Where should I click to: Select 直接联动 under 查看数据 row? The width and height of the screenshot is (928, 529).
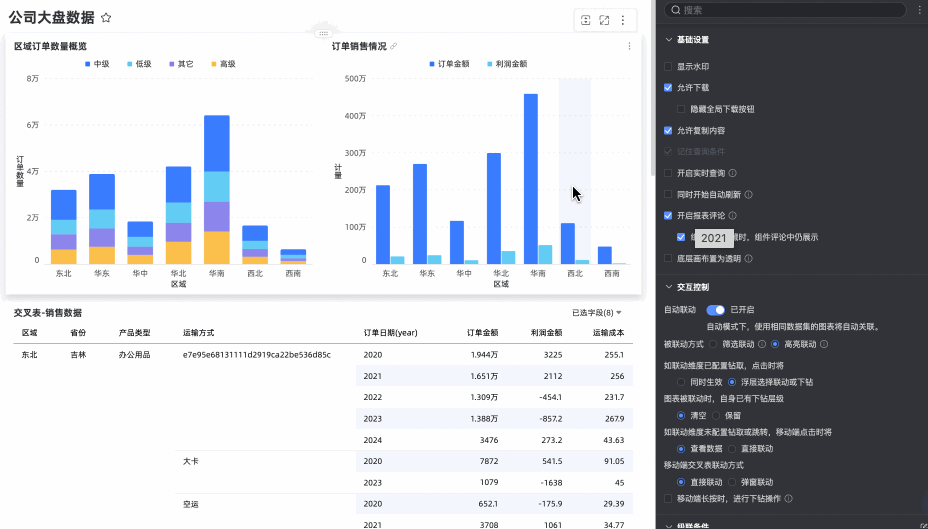(x=732, y=449)
